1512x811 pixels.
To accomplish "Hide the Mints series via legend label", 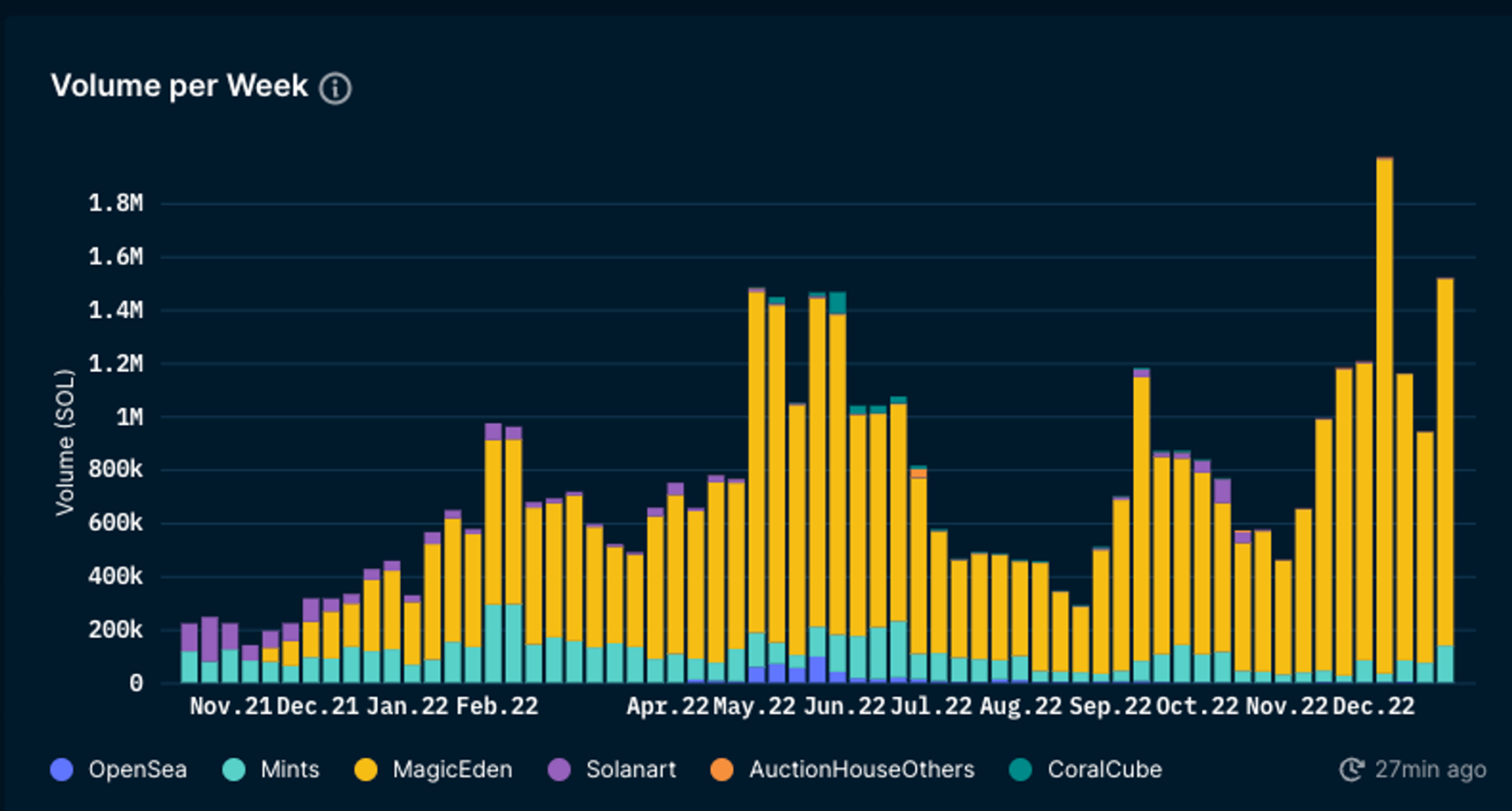I will tap(290, 769).
